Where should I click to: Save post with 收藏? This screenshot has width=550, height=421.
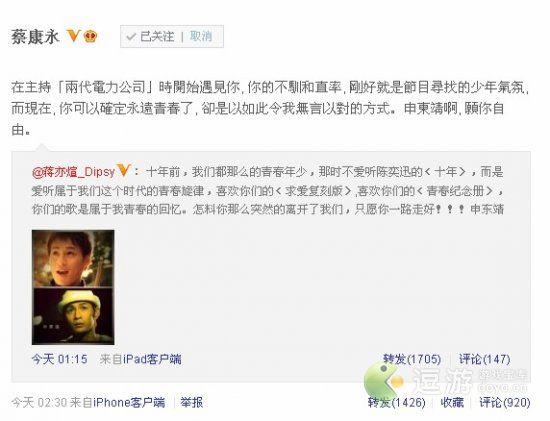452,402
